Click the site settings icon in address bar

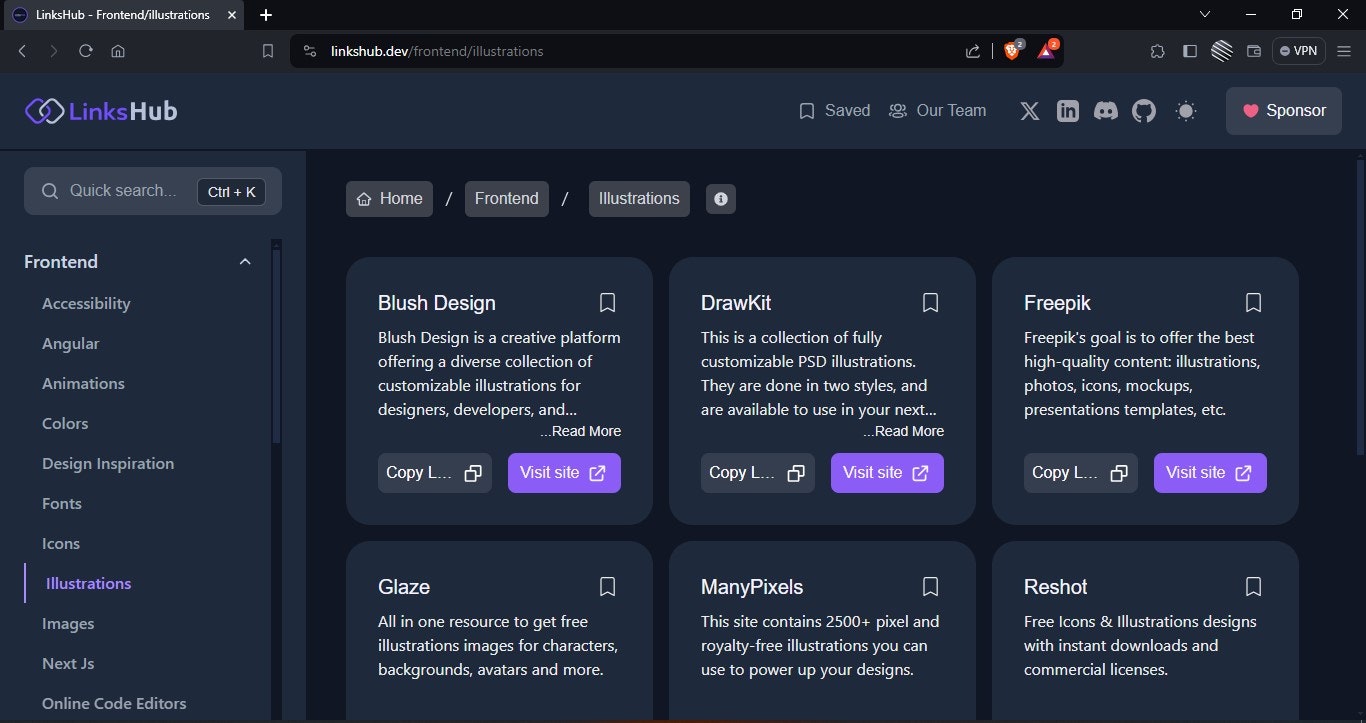(310, 51)
